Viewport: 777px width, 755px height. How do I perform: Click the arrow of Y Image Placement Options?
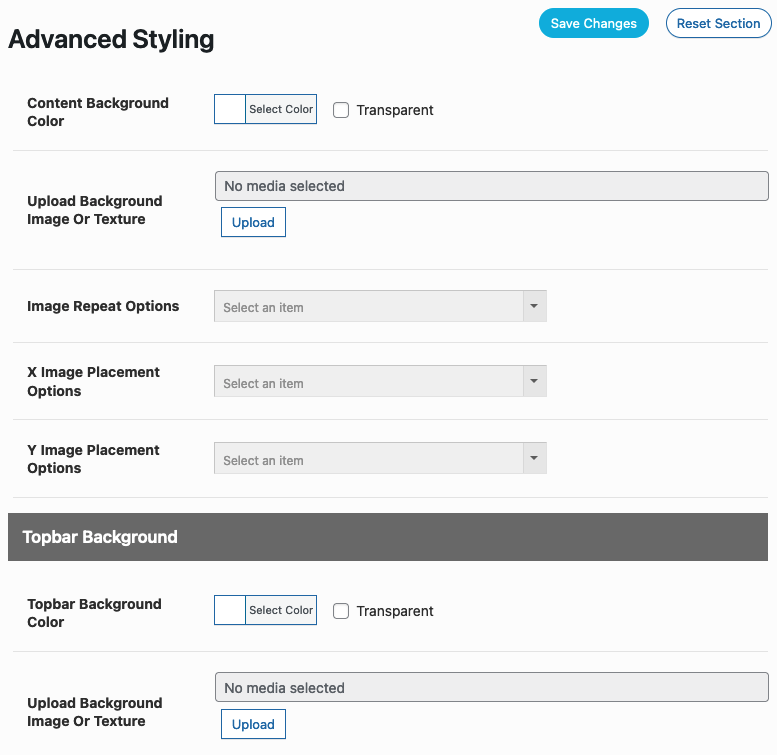pyautogui.click(x=534, y=458)
